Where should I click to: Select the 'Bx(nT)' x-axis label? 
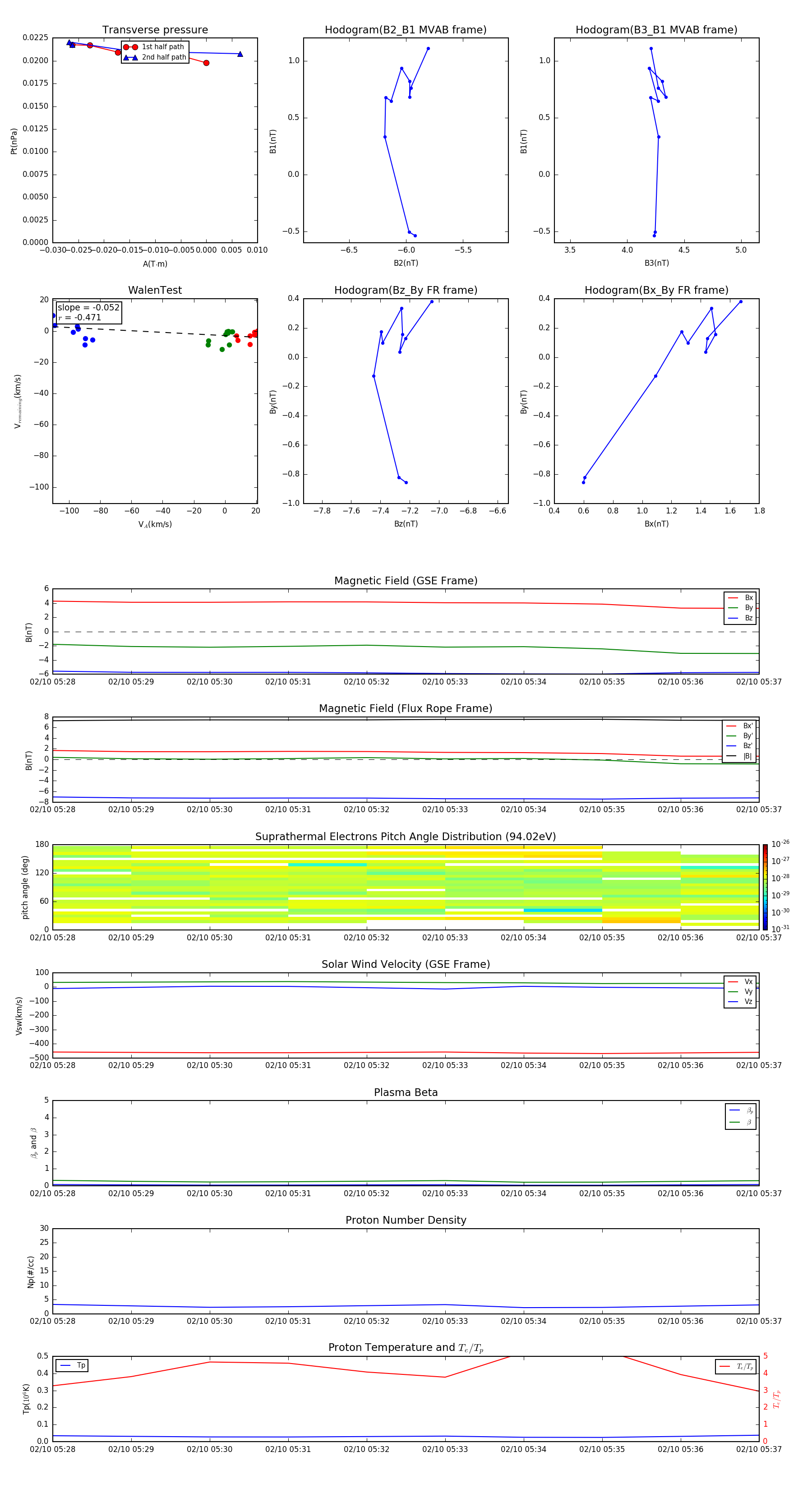[656, 524]
